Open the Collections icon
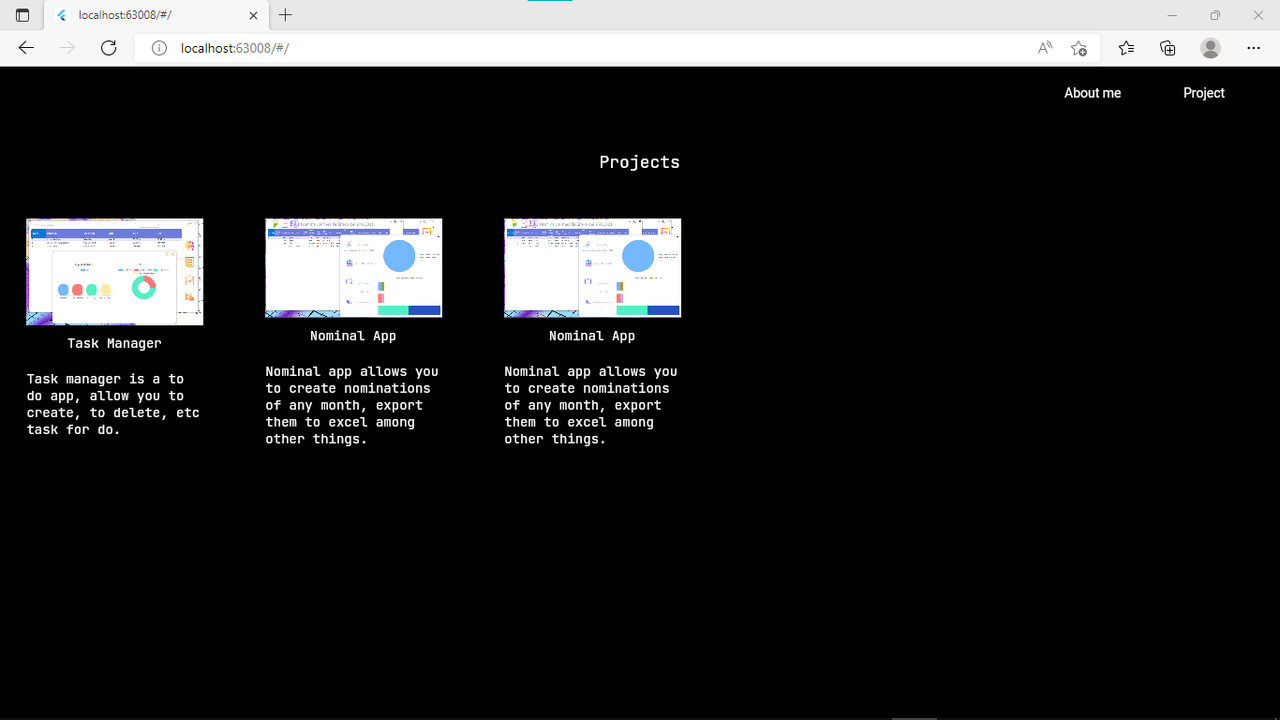The height and width of the screenshot is (720, 1280). coord(1167,47)
